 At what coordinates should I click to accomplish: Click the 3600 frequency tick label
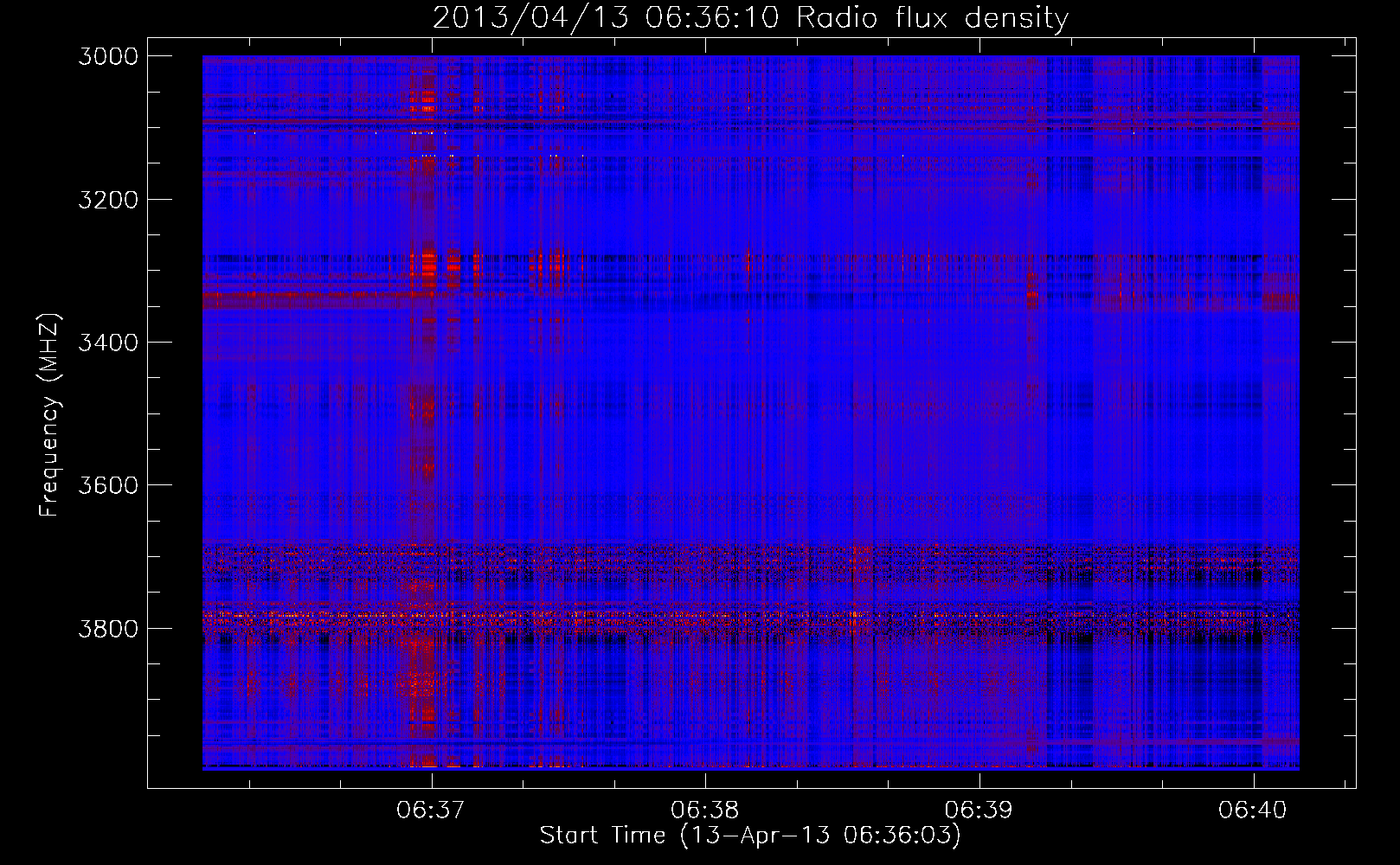click(108, 485)
